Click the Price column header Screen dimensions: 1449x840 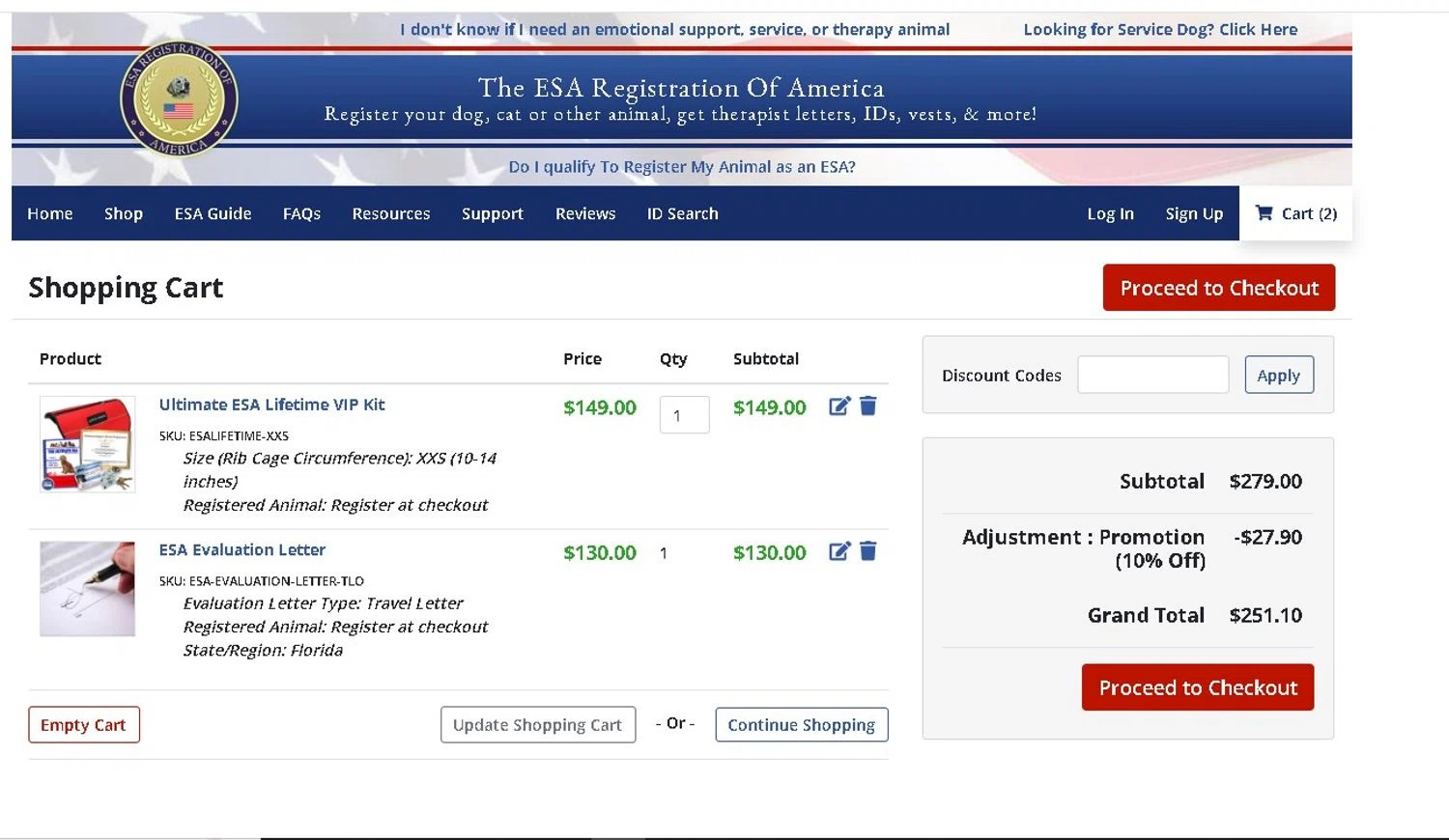582,358
